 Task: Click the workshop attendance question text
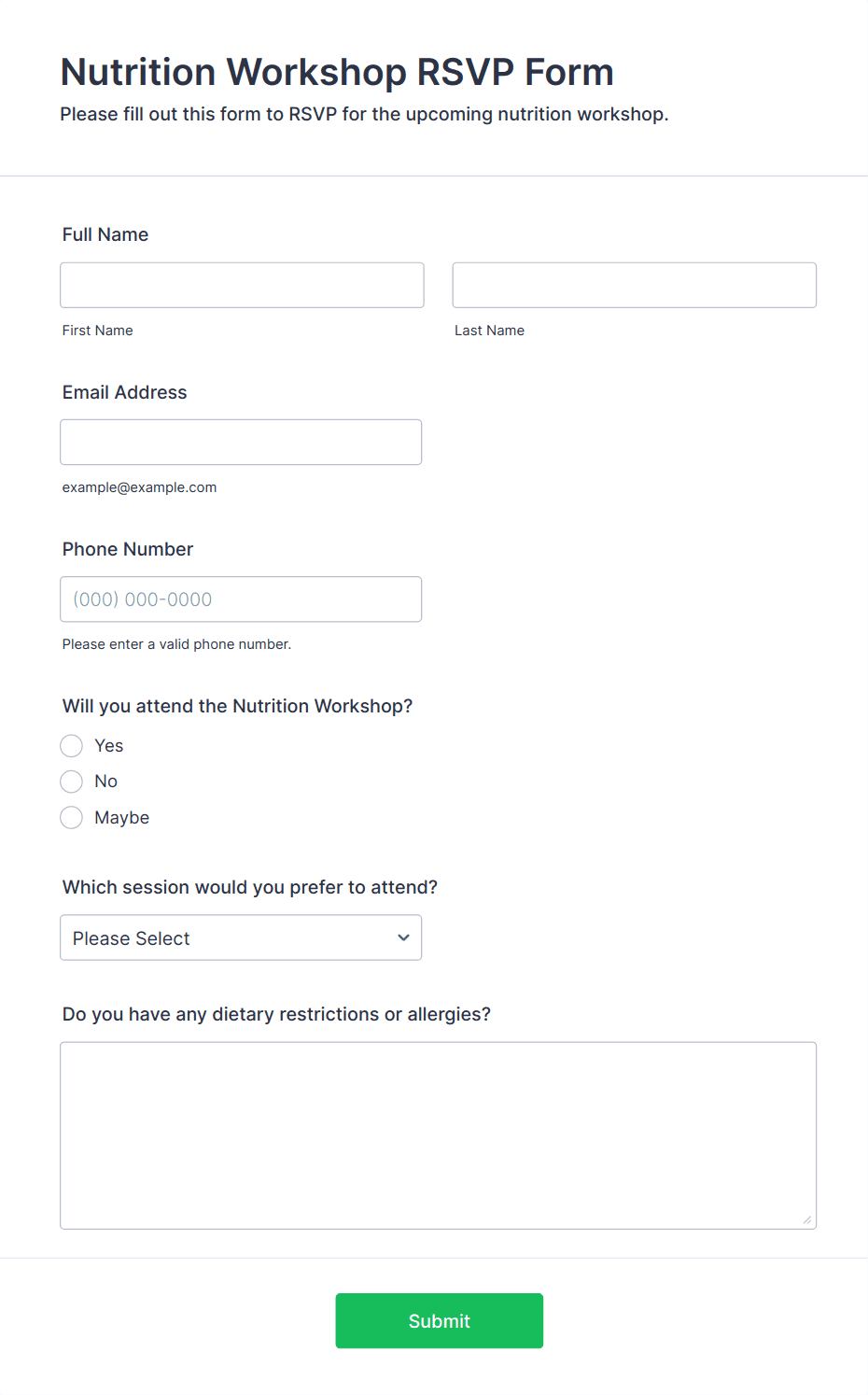pyautogui.click(x=237, y=706)
